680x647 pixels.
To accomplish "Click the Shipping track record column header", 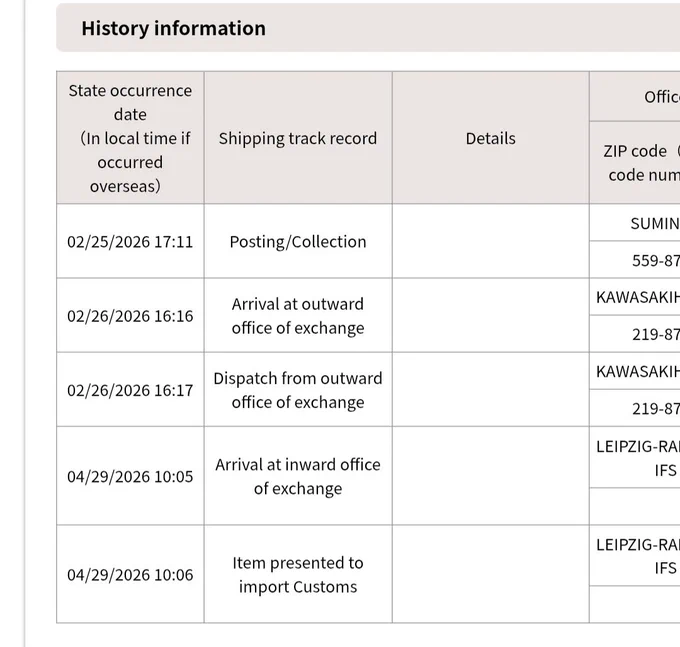I will pos(298,138).
